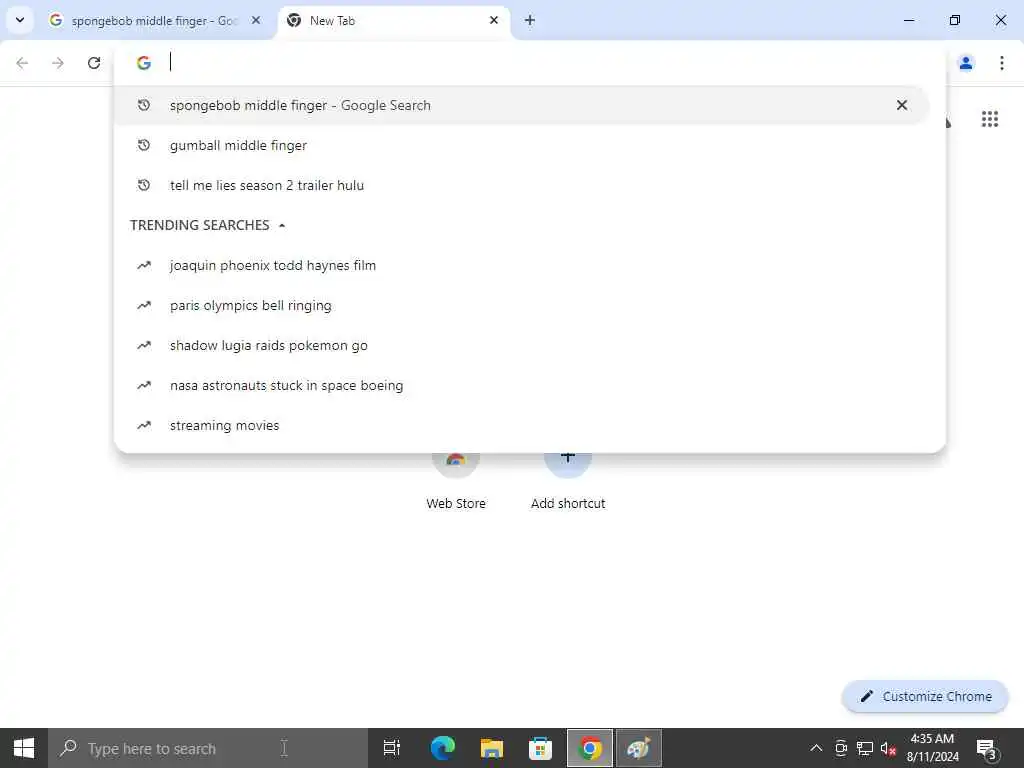
Task: Click the Google icon in address bar
Action: pos(144,63)
